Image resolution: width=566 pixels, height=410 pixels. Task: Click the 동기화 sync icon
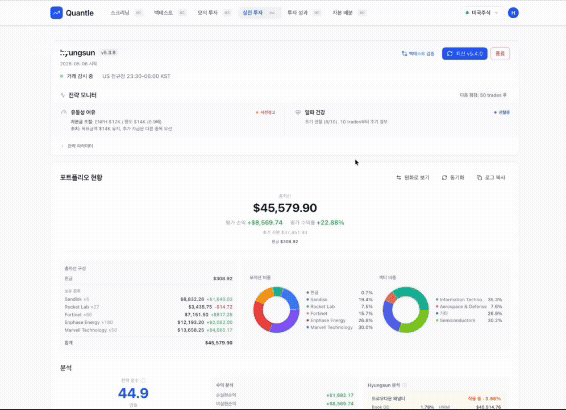tap(444, 178)
